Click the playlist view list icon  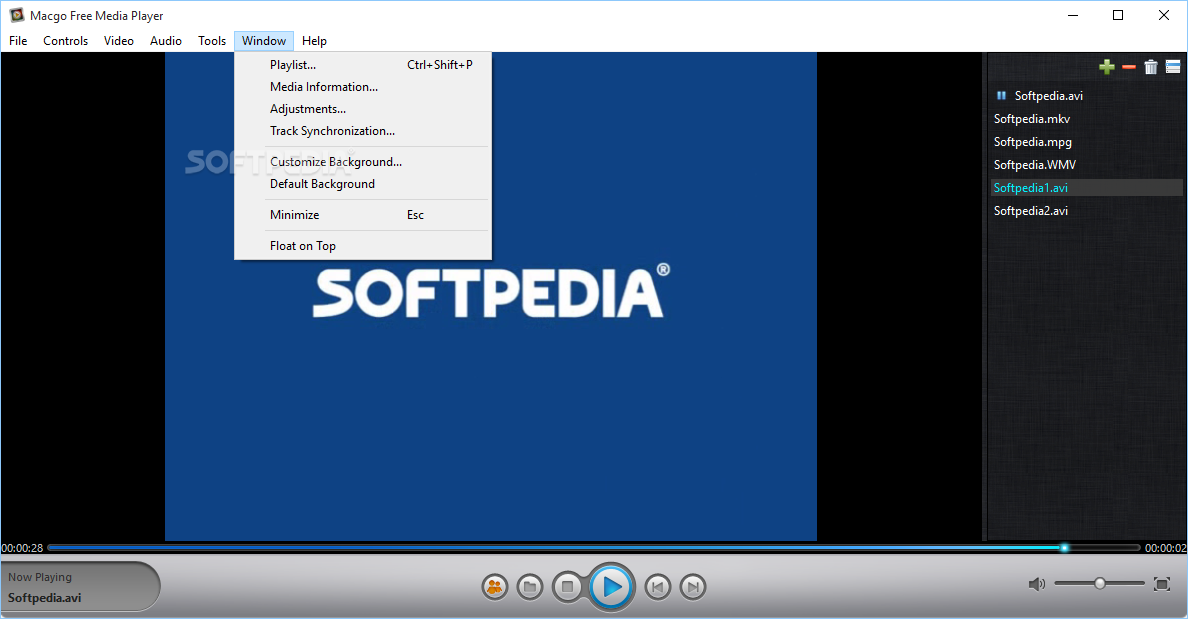(x=1173, y=67)
